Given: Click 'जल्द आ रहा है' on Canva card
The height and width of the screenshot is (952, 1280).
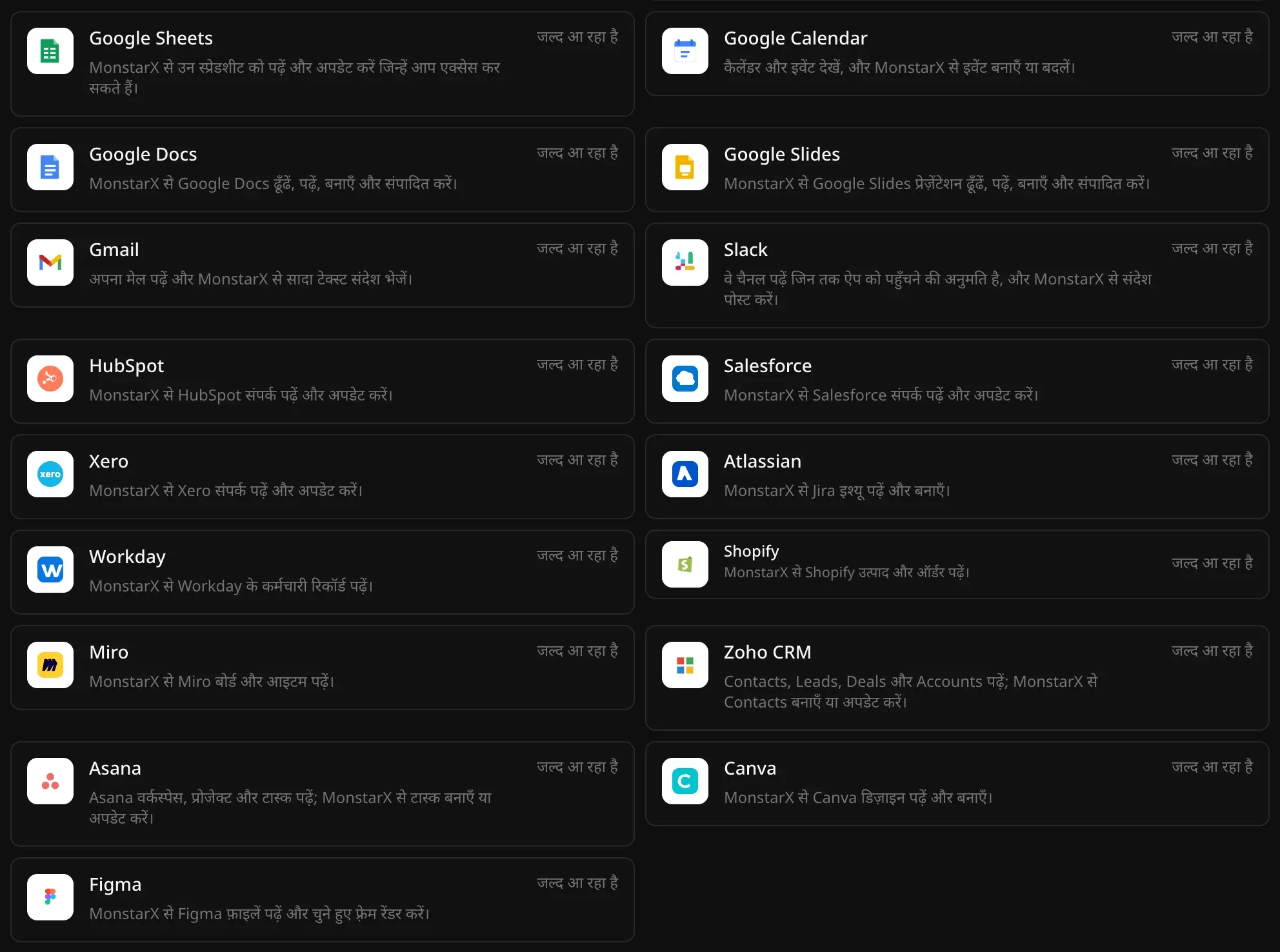Looking at the screenshot, I should pyautogui.click(x=1212, y=768).
